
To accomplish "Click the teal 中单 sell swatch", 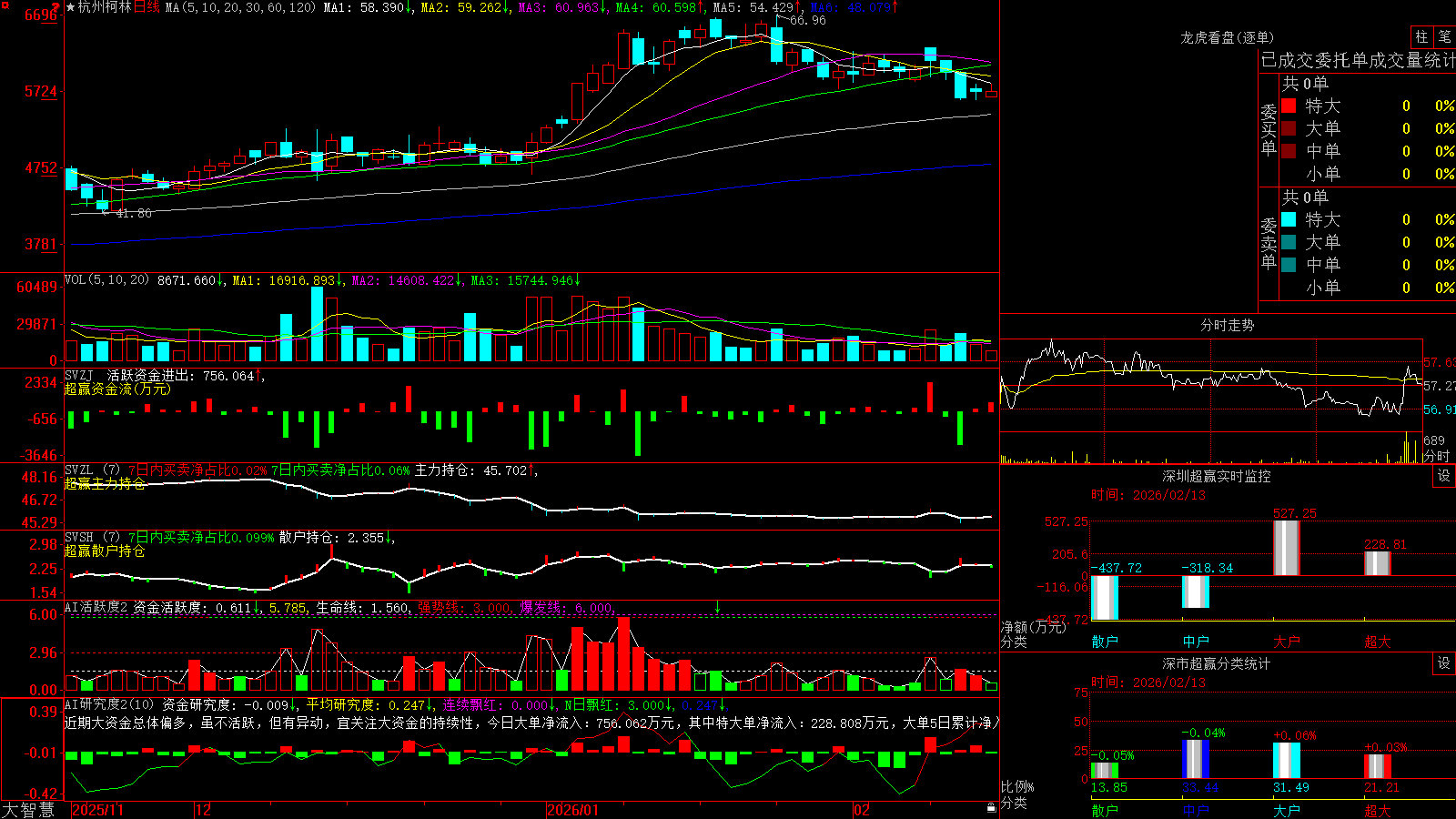I will 1289,265.
